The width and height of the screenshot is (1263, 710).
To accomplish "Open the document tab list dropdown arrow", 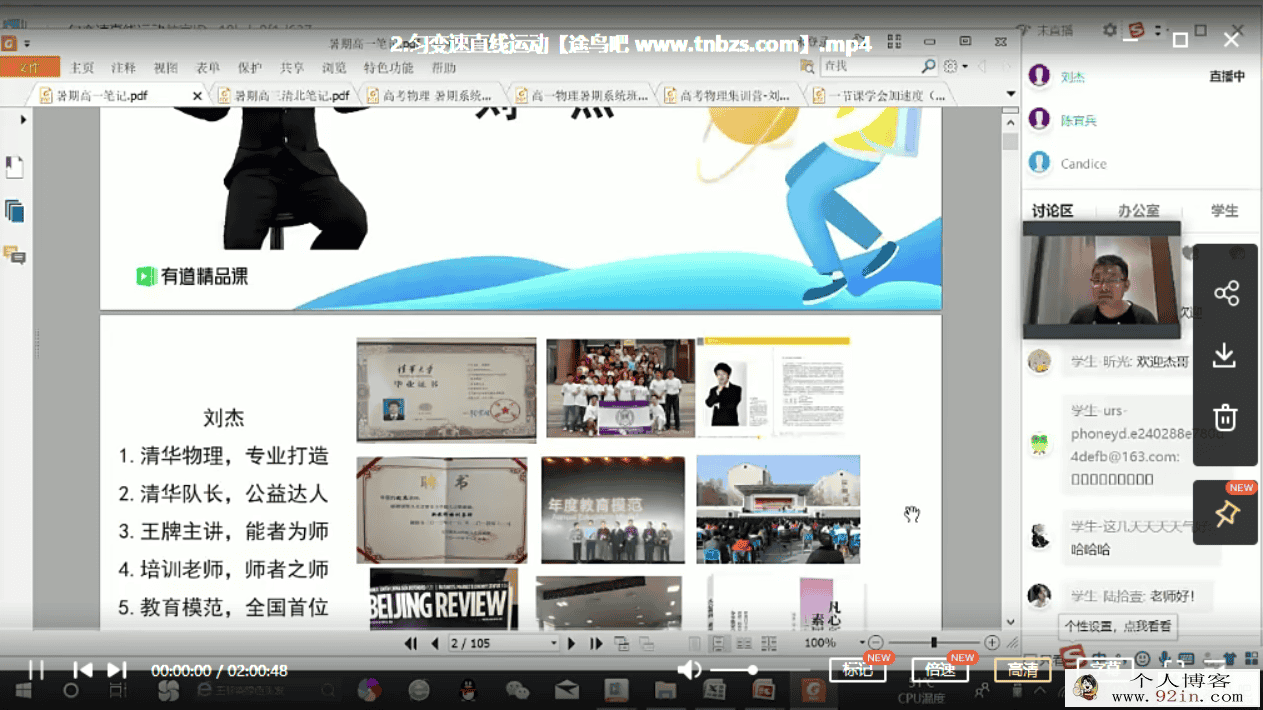I will (1010, 95).
